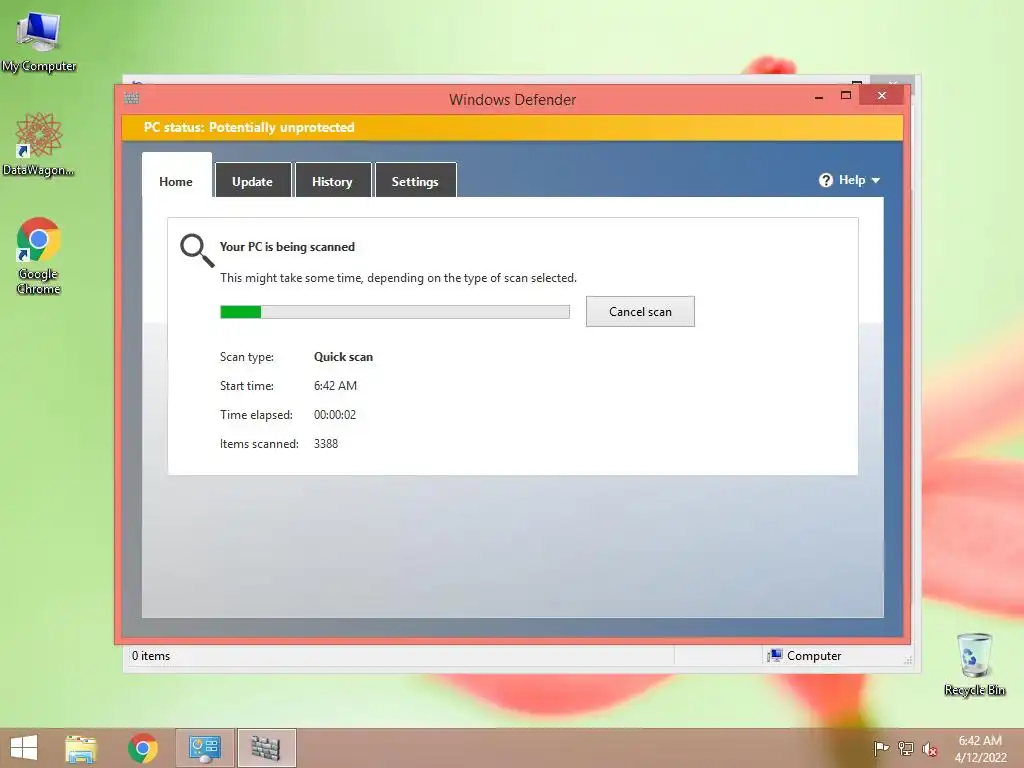This screenshot has width=1024, height=768.
Task: Click the scan progress bar
Action: click(394, 312)
